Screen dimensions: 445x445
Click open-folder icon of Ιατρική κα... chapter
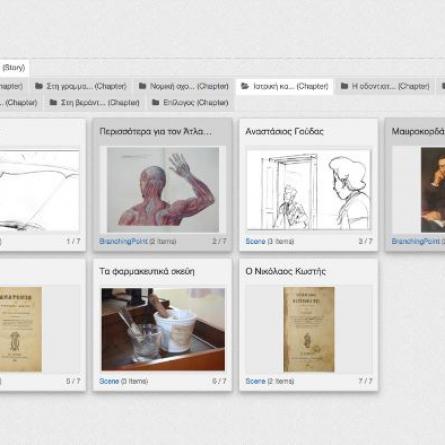click(x=245, y=86)
